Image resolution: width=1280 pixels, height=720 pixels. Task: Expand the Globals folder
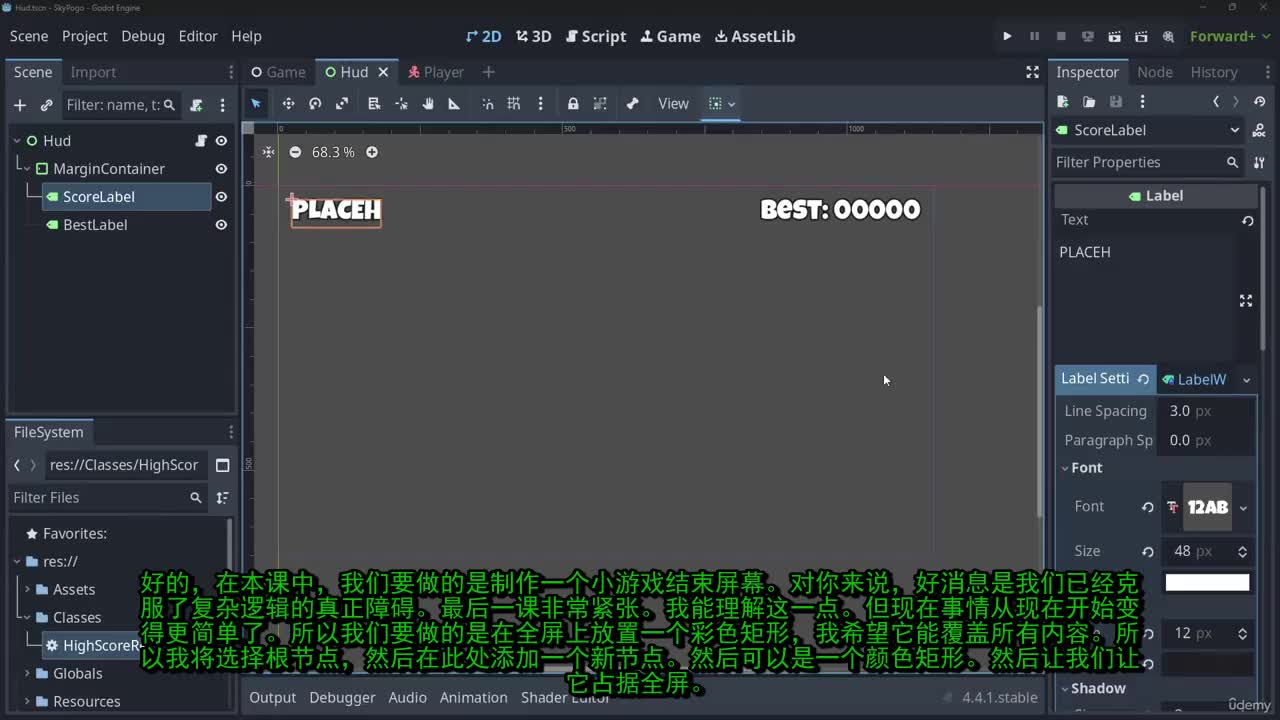27,674
